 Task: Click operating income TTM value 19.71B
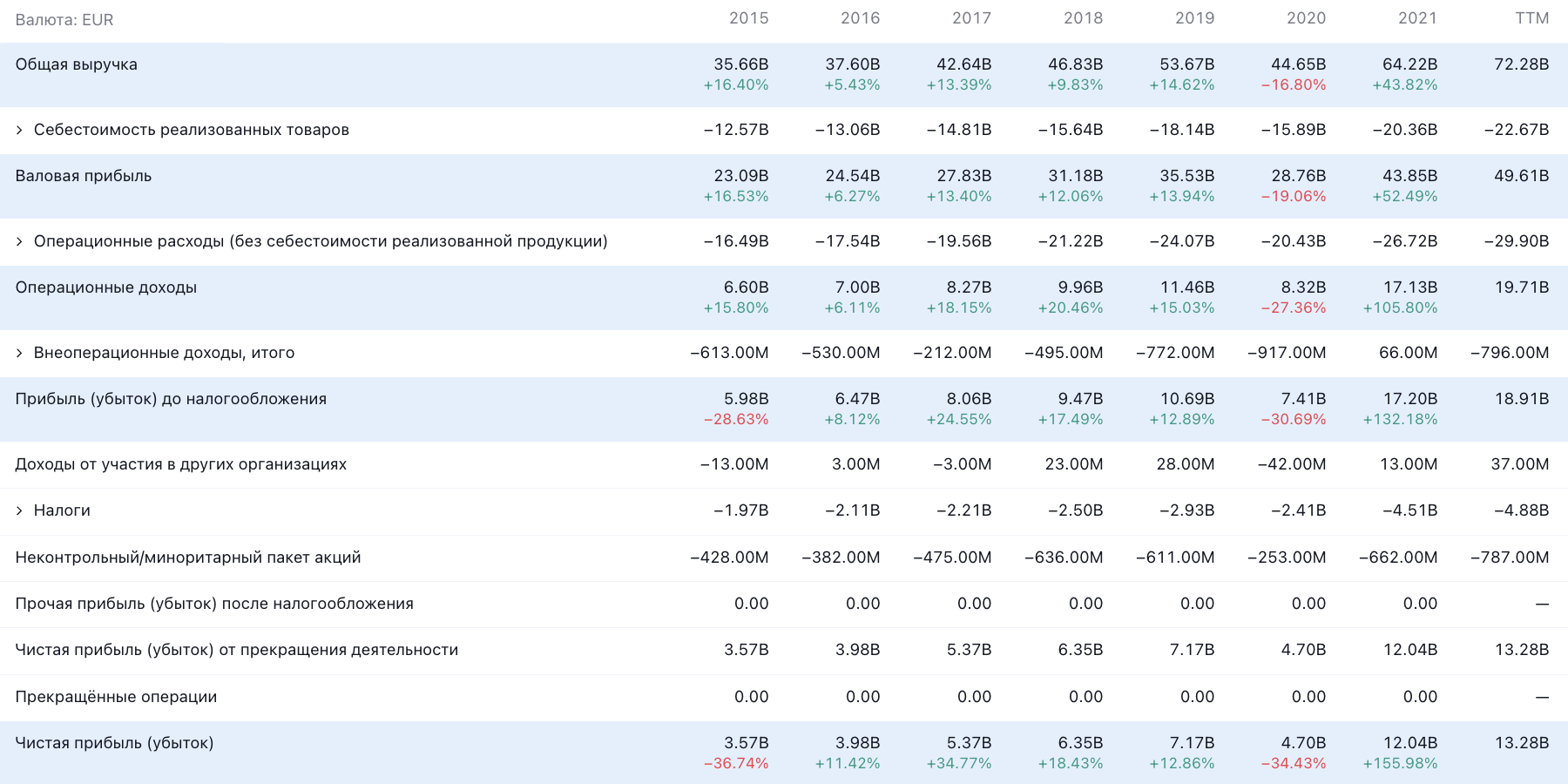coord(1522,287)
